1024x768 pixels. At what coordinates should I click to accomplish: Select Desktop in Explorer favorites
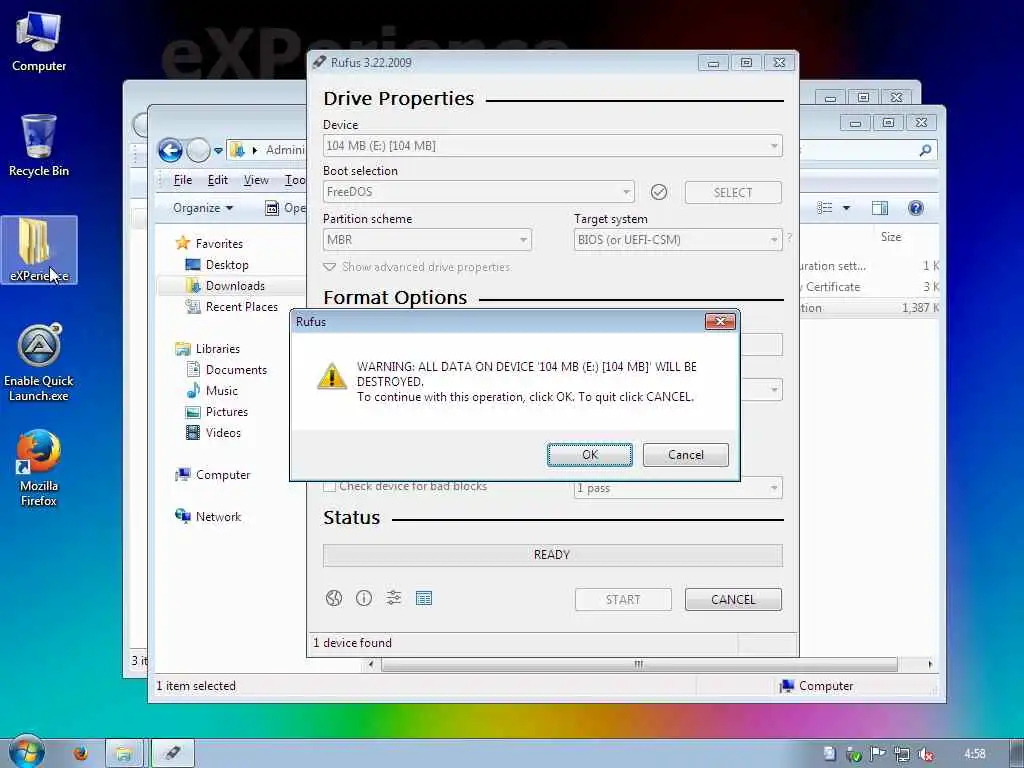coord(217,264)
